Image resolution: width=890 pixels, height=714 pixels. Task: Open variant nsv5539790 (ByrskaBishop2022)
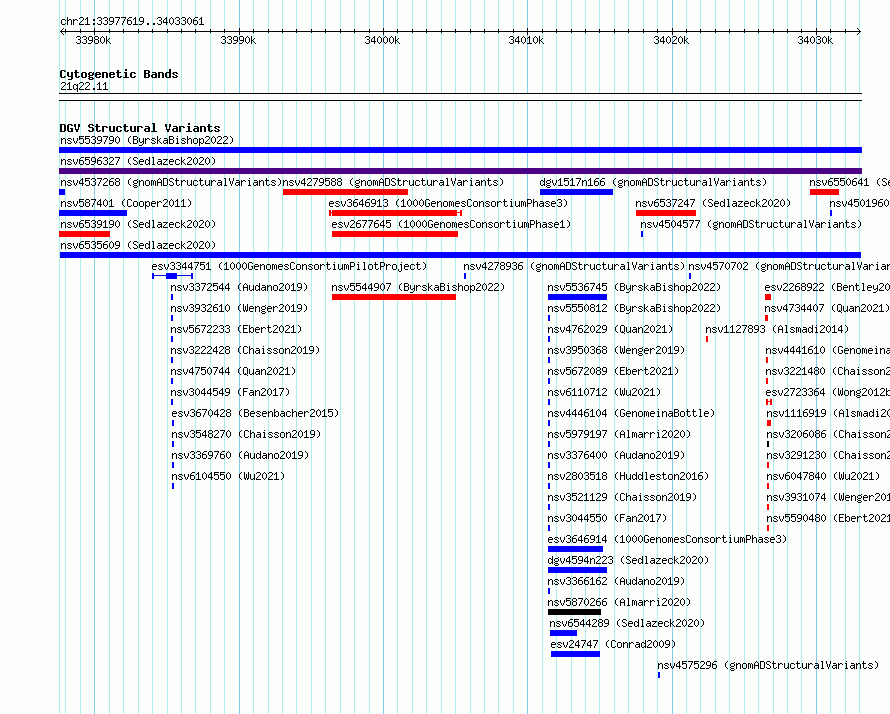[147, 140]
